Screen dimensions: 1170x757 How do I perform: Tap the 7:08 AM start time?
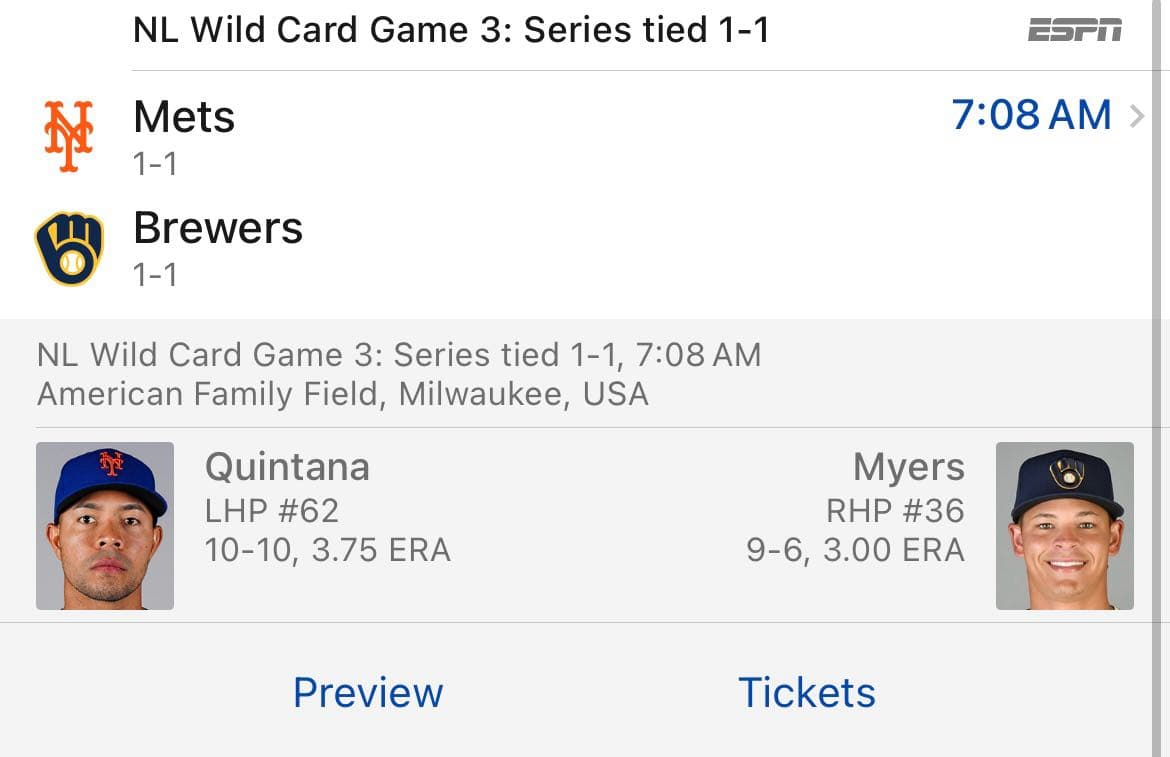(x=1031, y=116)
